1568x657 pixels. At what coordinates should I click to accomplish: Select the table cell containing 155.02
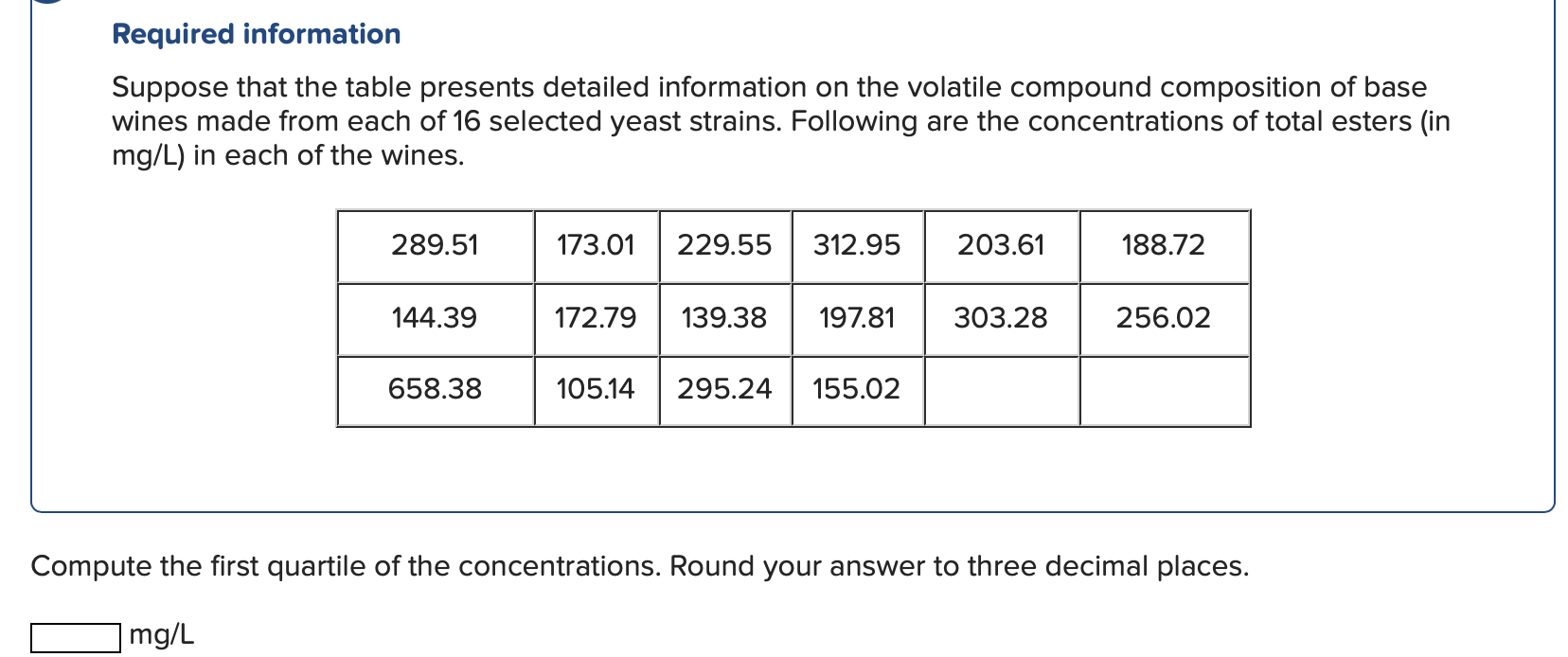pos(857,389)
